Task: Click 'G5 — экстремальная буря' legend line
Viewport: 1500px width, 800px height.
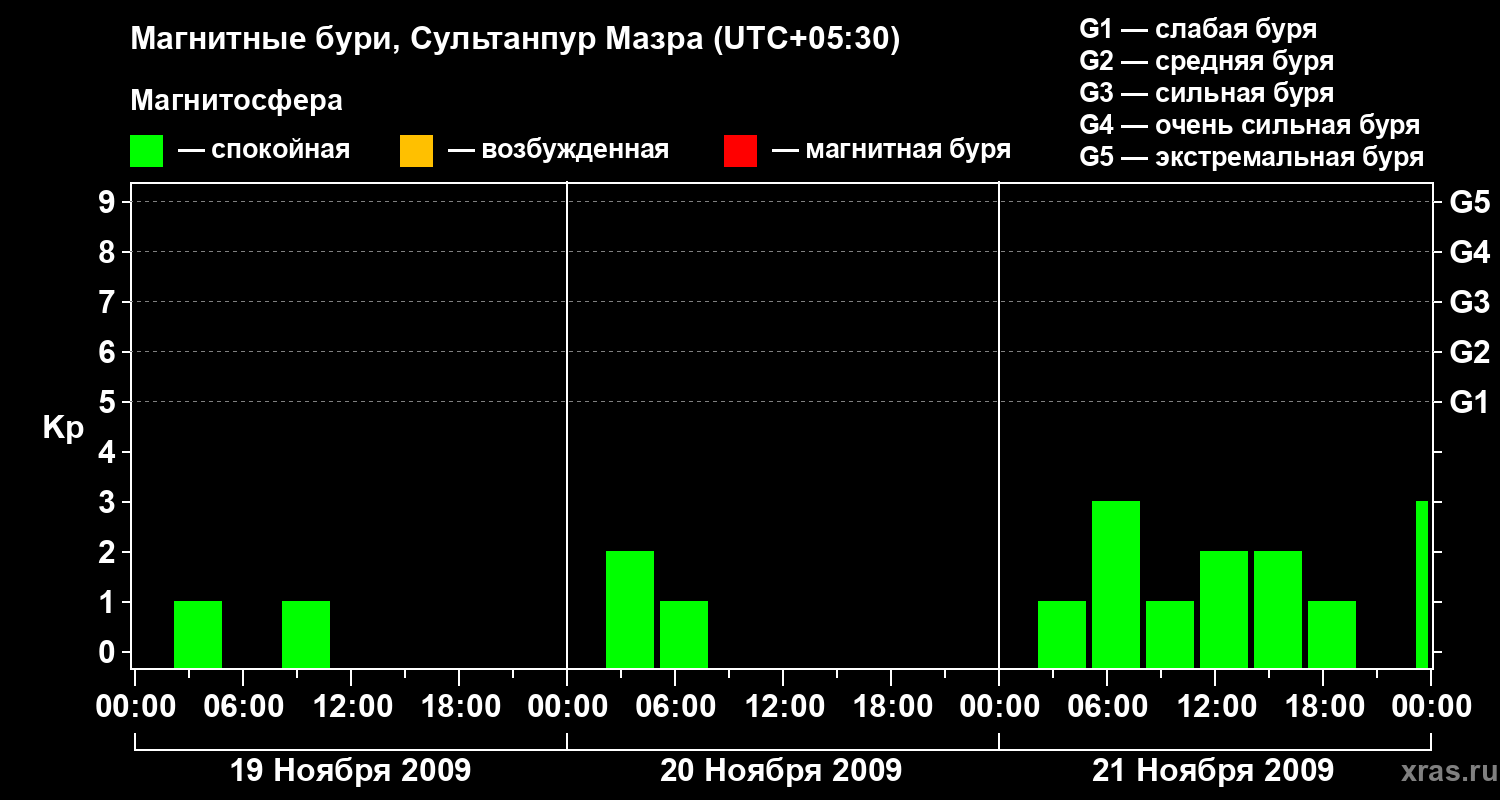Action: coord(1252,158)
